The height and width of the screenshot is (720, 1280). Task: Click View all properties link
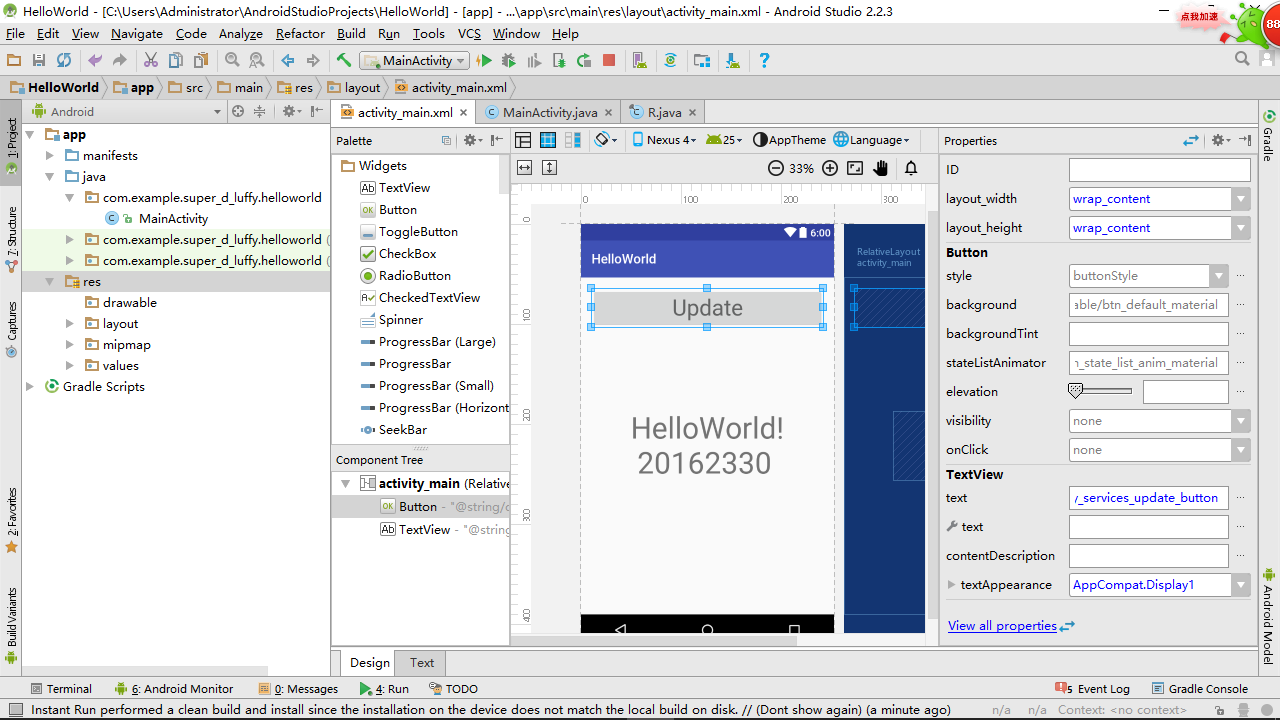(x=1002, y=626)
